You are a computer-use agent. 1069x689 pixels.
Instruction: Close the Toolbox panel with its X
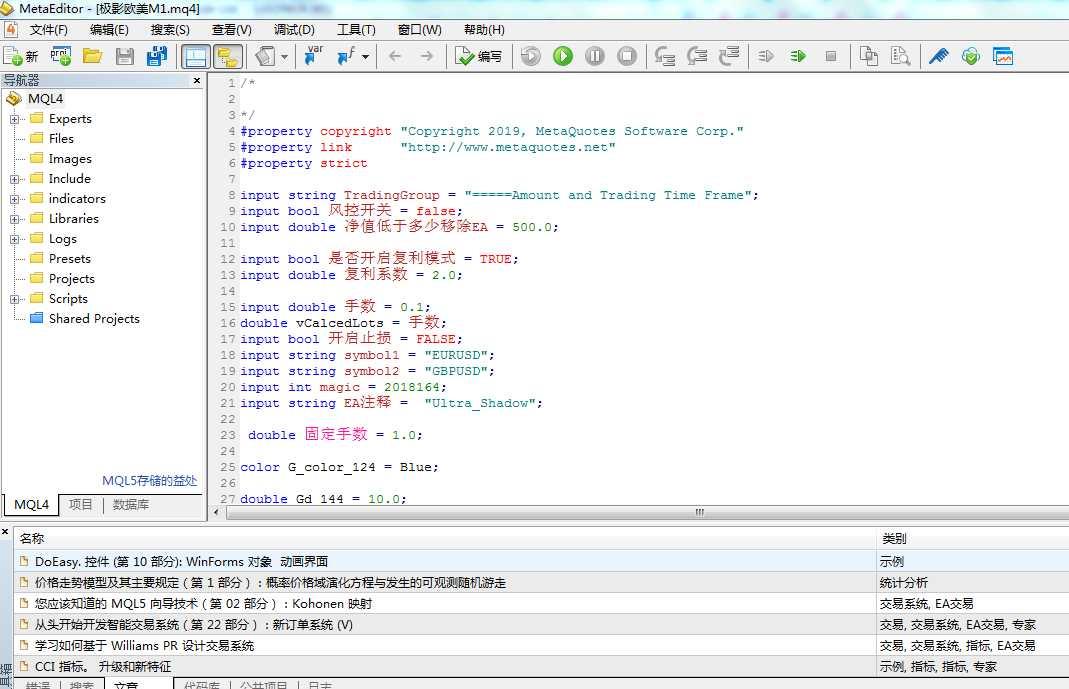point(5,532)
